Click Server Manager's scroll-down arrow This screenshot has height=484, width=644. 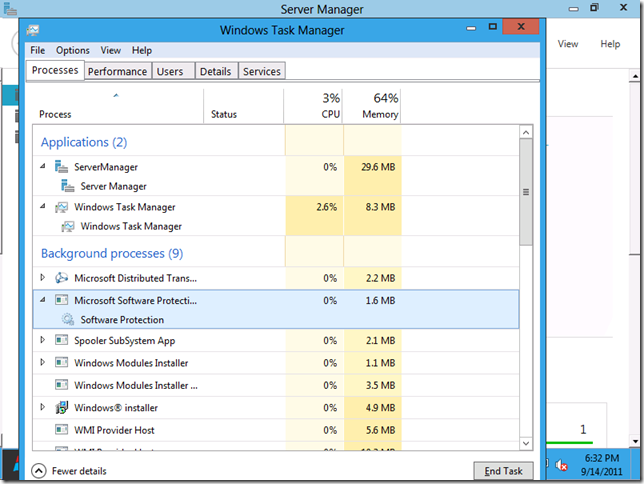click(x=635, y=442)
